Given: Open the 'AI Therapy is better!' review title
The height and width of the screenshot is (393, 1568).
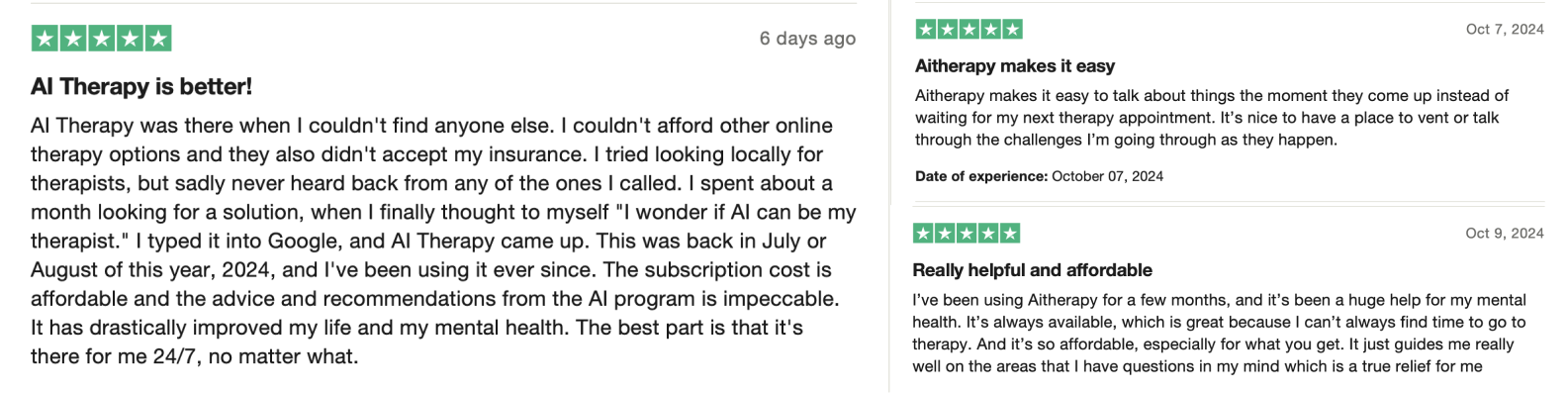Looking at the screenshot, I should (x=141, y=87).
